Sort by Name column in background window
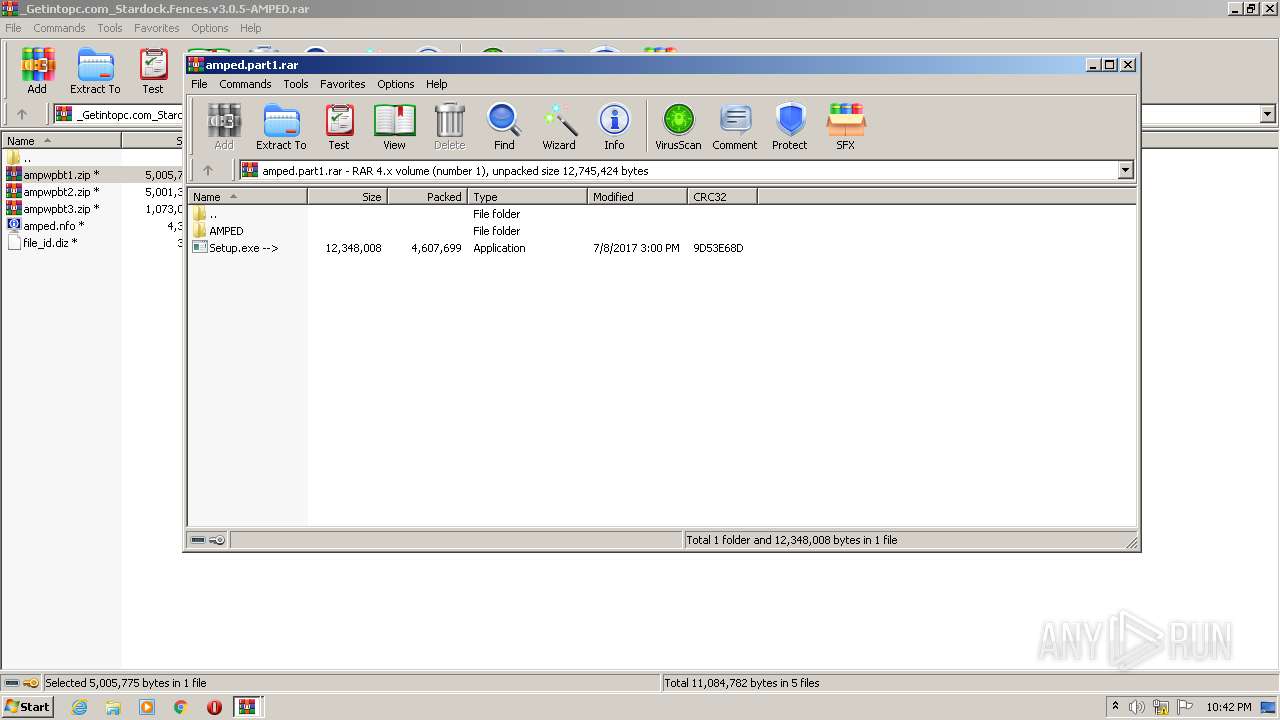Viewport: 1280px width, 720px height. point(61,141)
